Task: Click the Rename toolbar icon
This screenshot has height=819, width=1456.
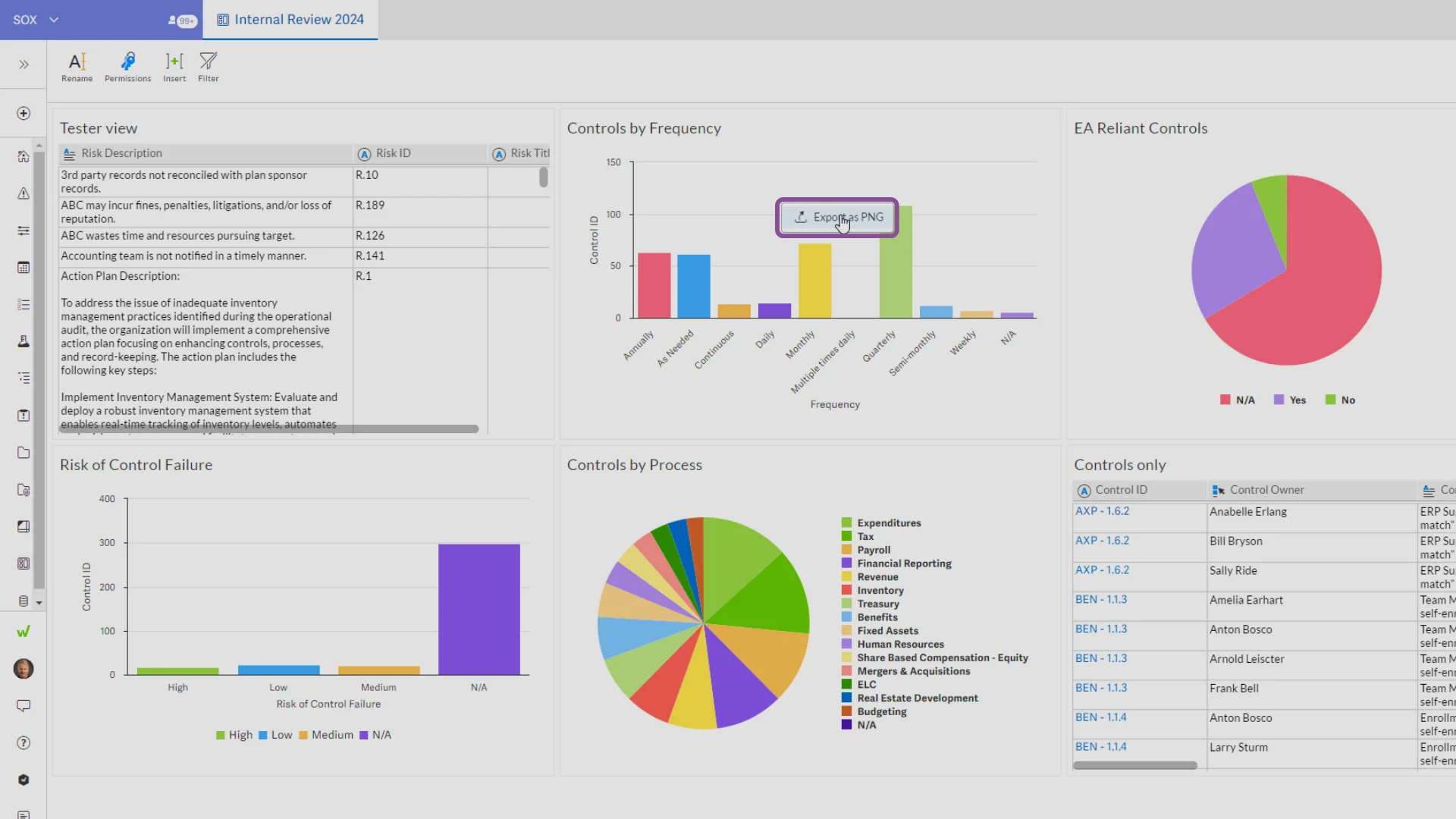Action: 77,67
